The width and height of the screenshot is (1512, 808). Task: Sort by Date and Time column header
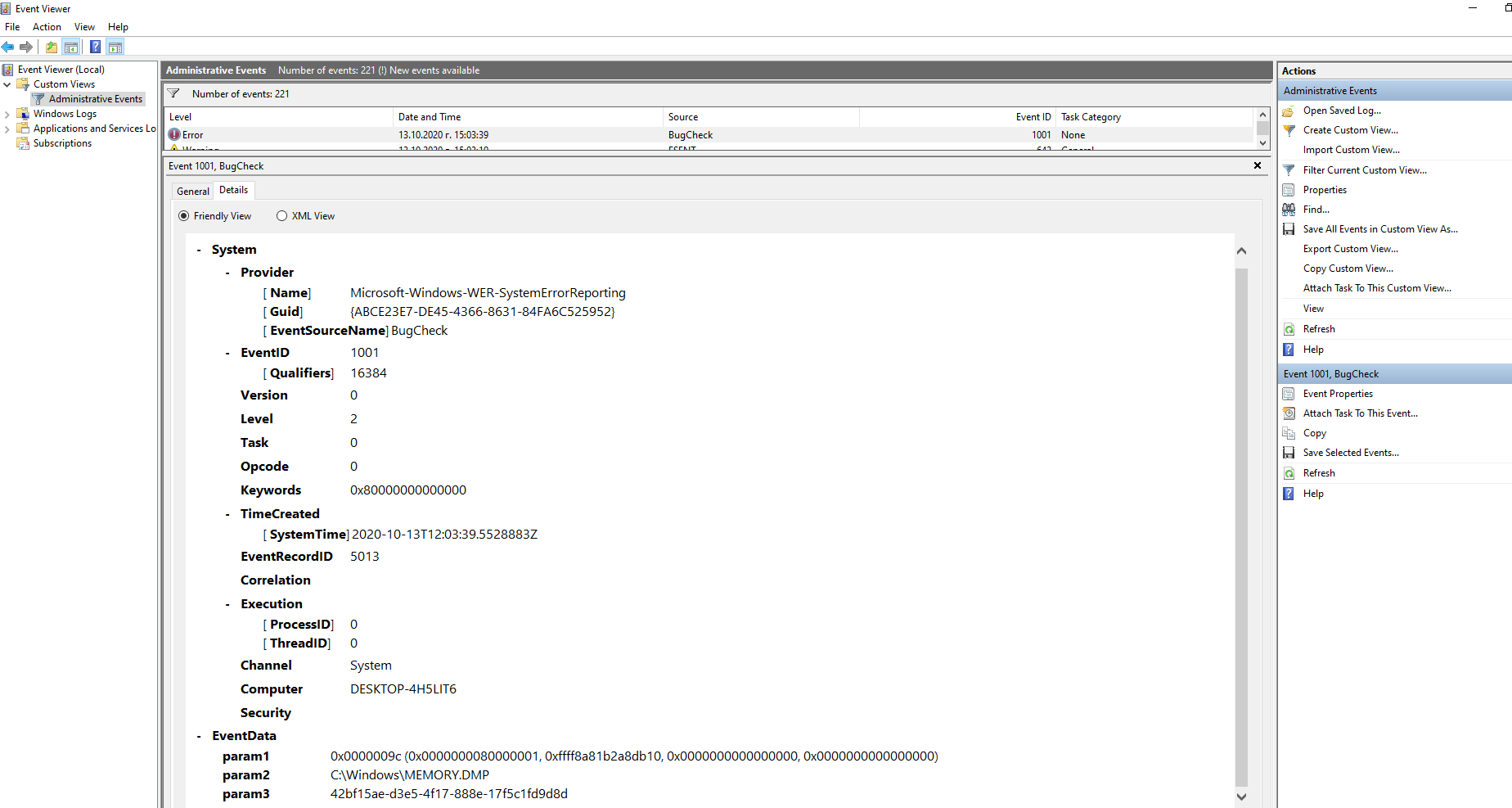tap(528, 117)
